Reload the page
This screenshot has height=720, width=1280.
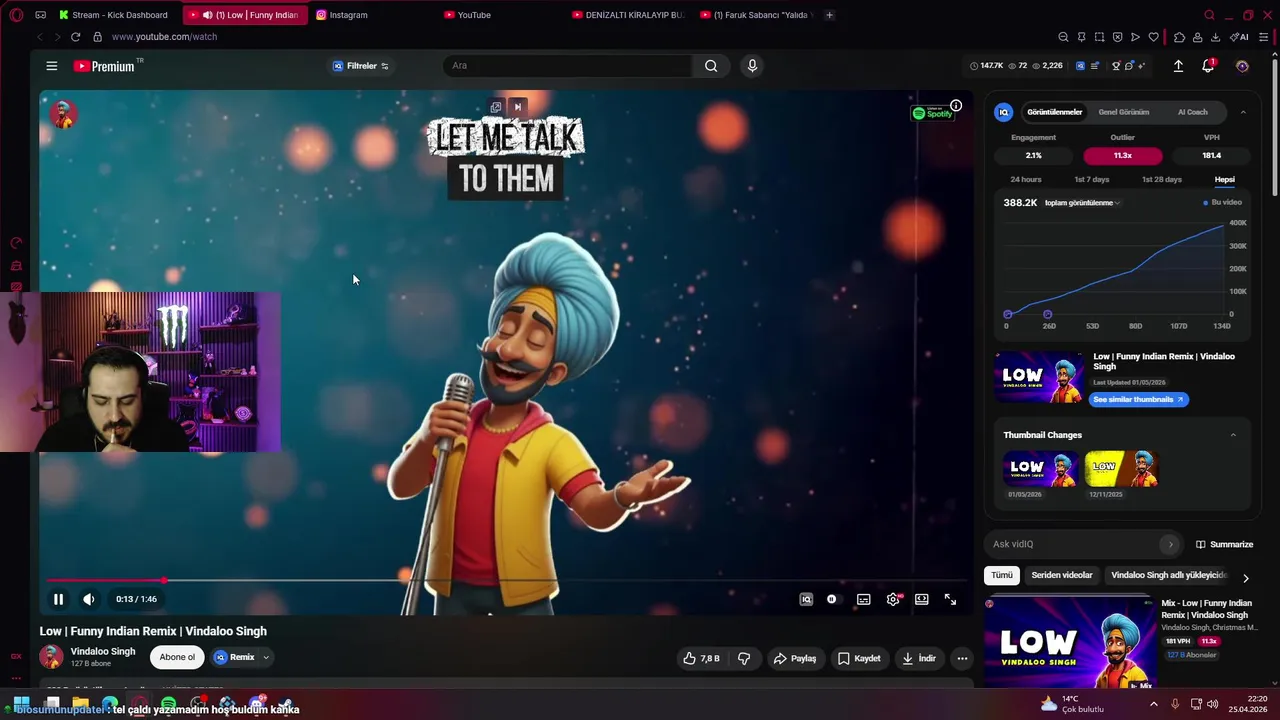point(75,37)
